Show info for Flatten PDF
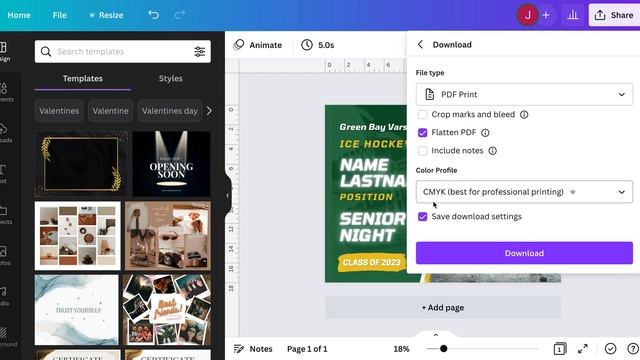This screenshot has height=360, width=640. (485, 133)
